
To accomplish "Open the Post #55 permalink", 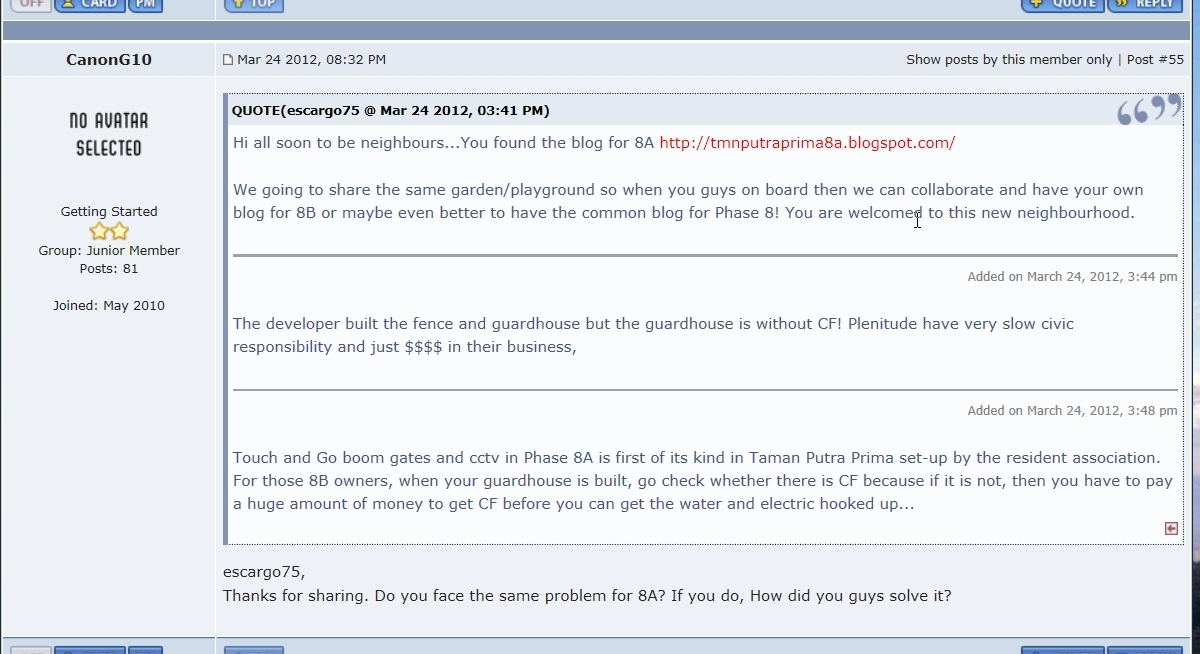I will coord(1155,60).
